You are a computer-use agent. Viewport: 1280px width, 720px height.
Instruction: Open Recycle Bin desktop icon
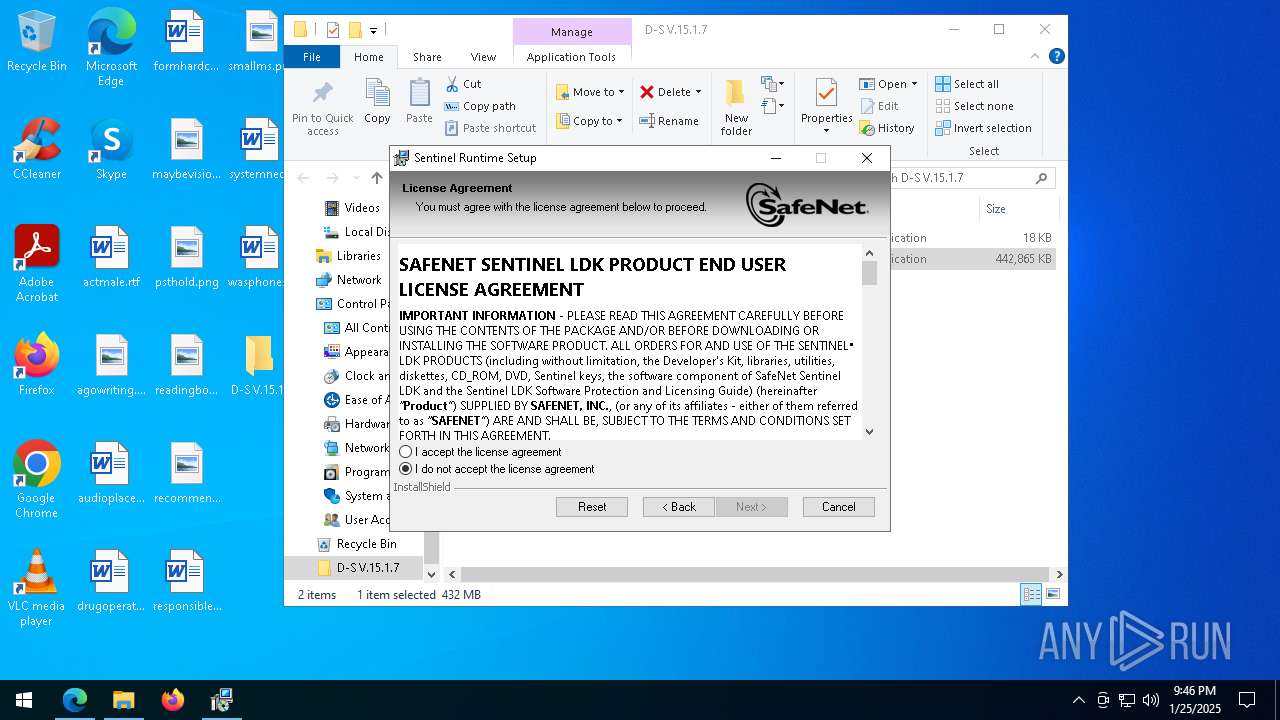[37, 42]
